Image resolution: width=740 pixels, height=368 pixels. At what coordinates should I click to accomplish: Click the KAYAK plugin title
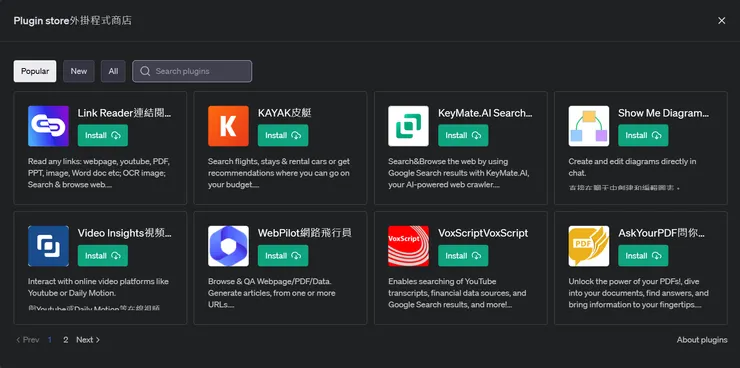(x=285, y=113)
